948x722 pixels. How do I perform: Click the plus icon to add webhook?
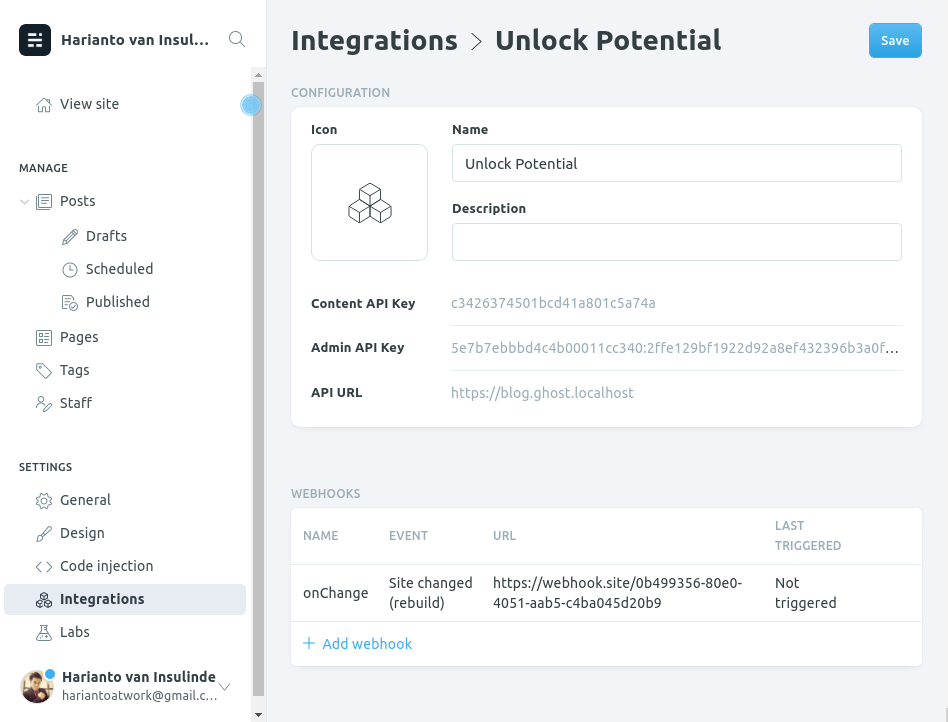(309, 643)
